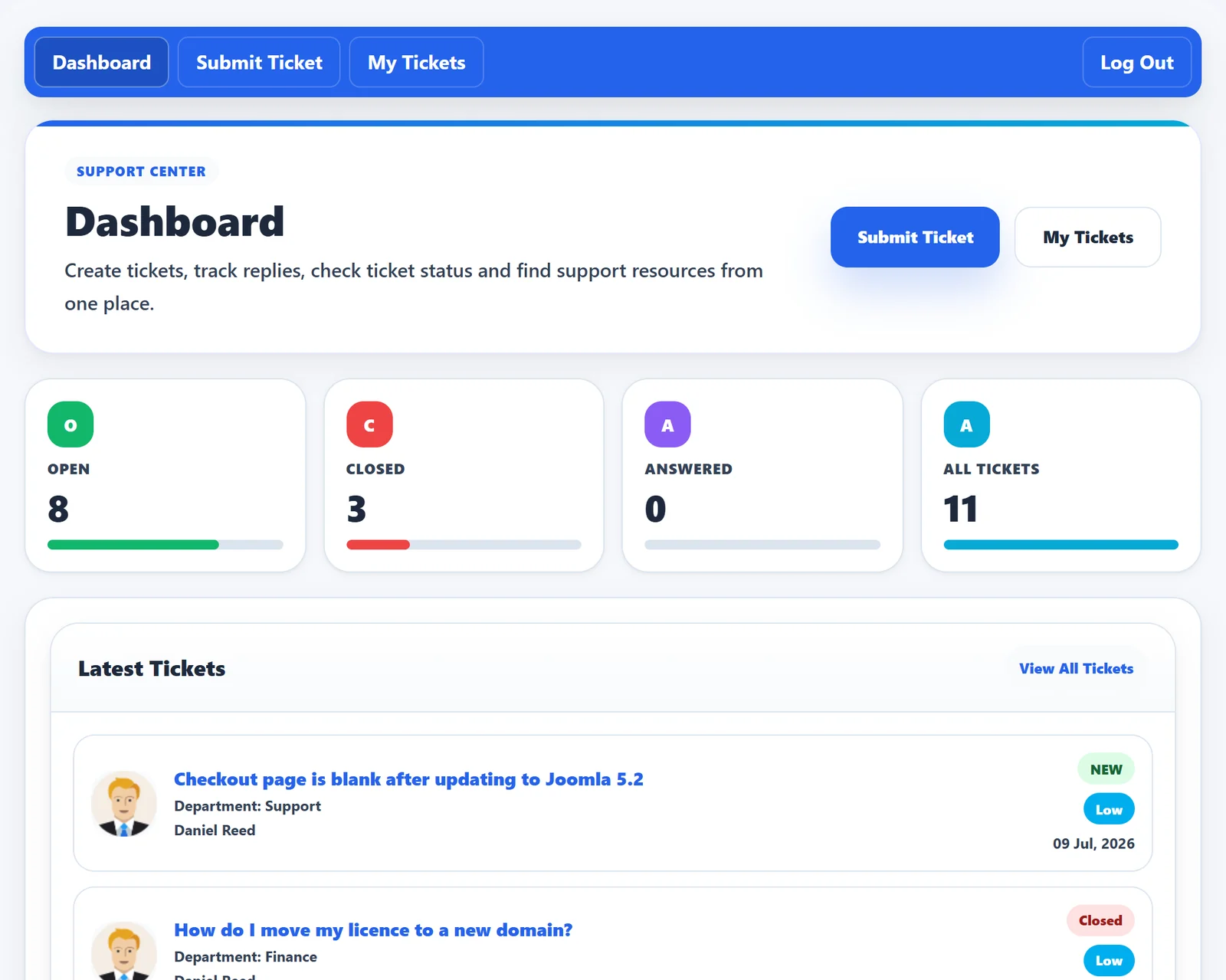Click the 'CLOSED' card label
1226x980 pixels.
pyautogui.click(x=375, y=469)
